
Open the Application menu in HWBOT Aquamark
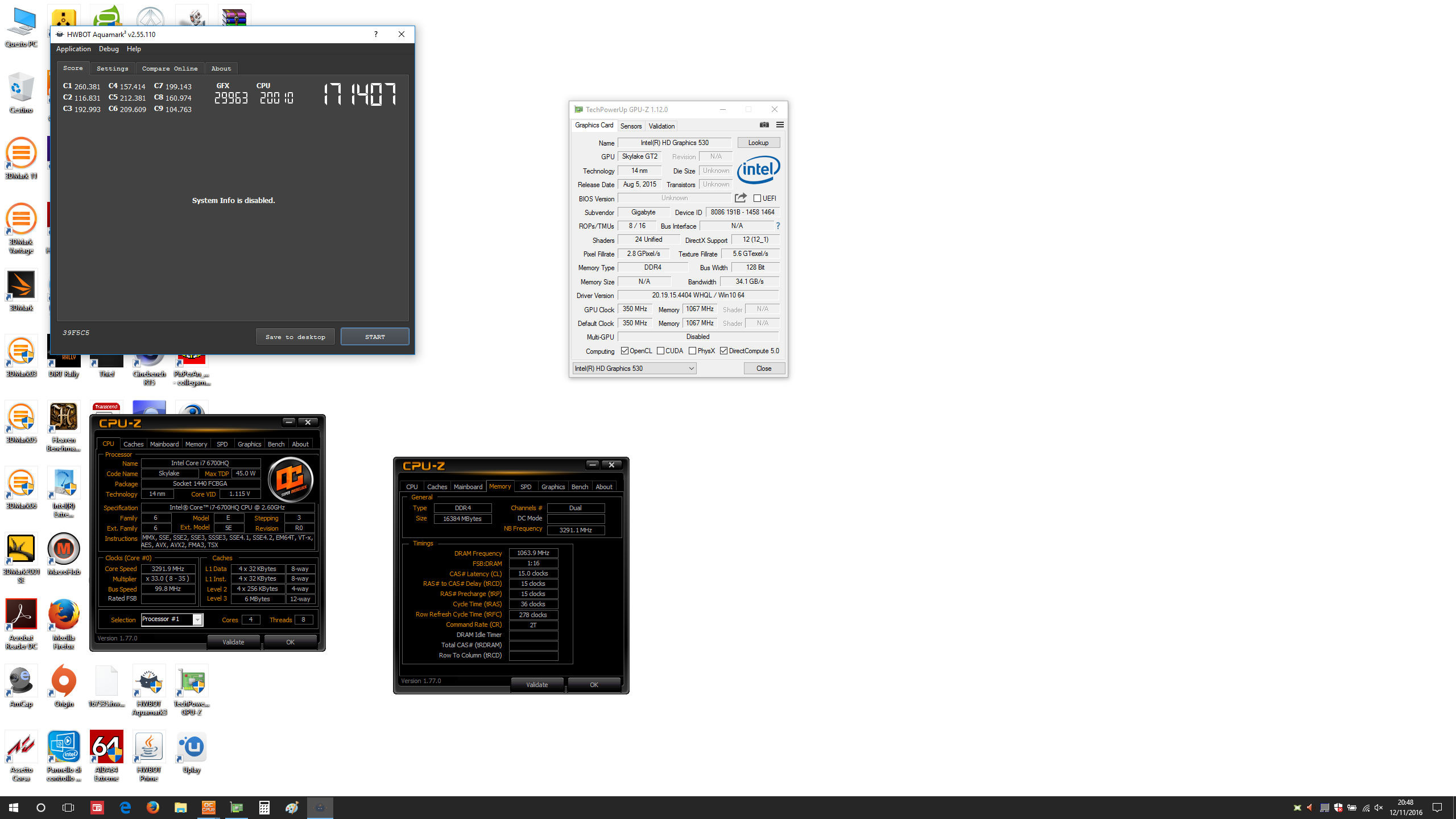coord(73,49)
